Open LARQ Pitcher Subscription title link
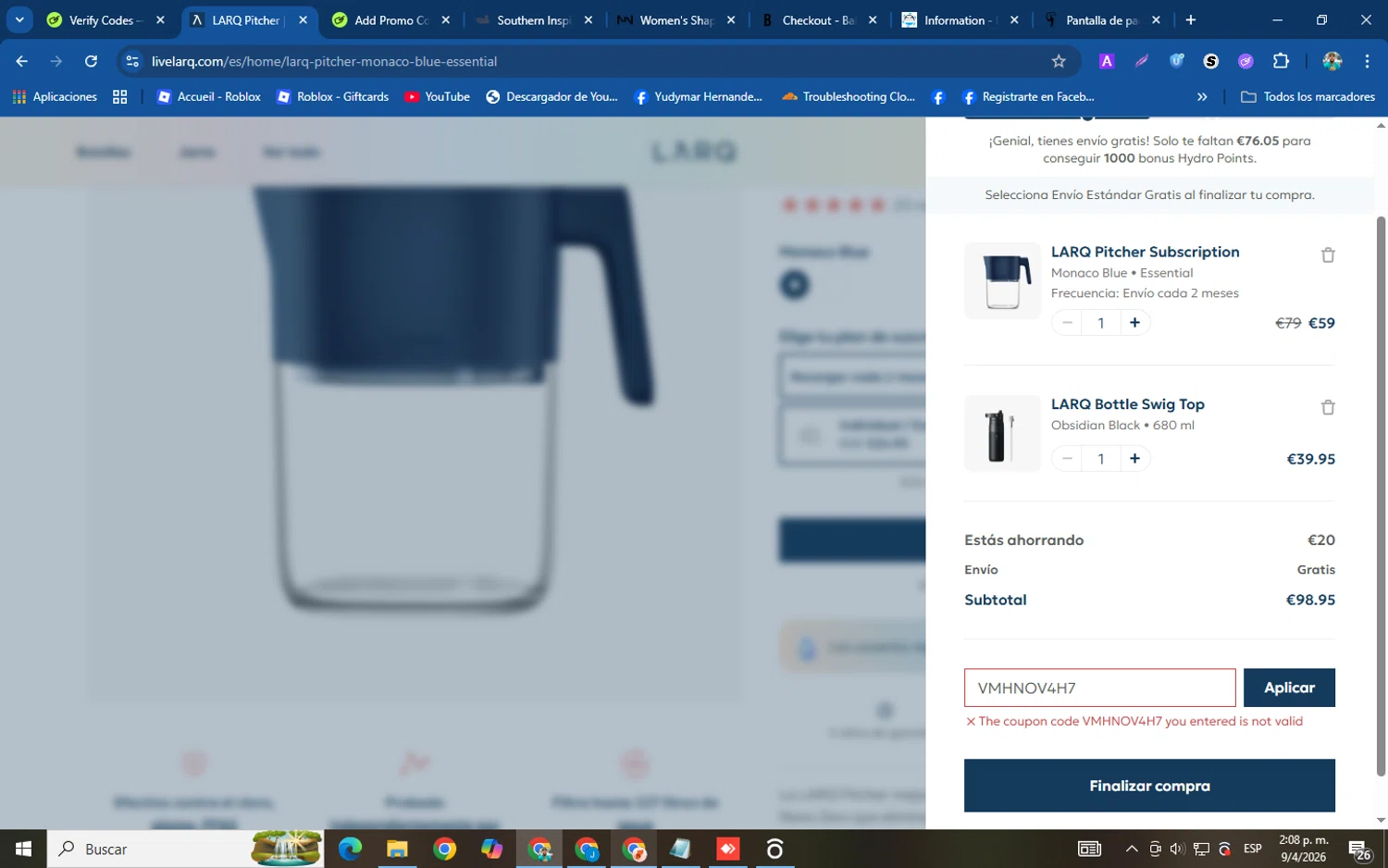The image size is (1388, 868). click(1145, 252)
